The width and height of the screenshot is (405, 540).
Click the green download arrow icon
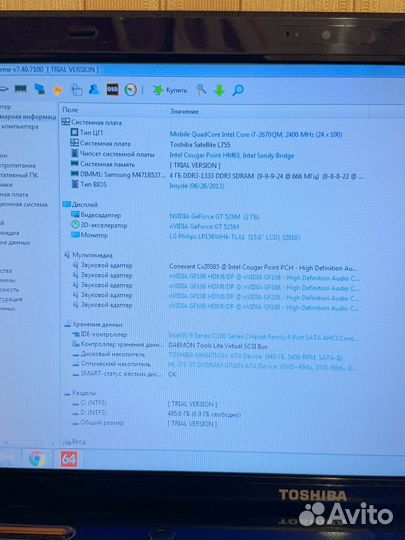pos(219,91)
